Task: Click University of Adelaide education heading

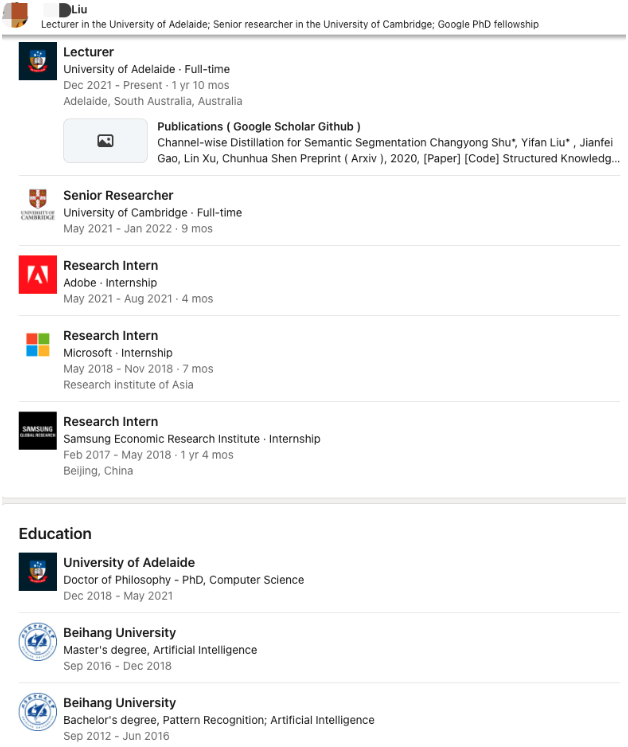Action: (x=129, y=563)
